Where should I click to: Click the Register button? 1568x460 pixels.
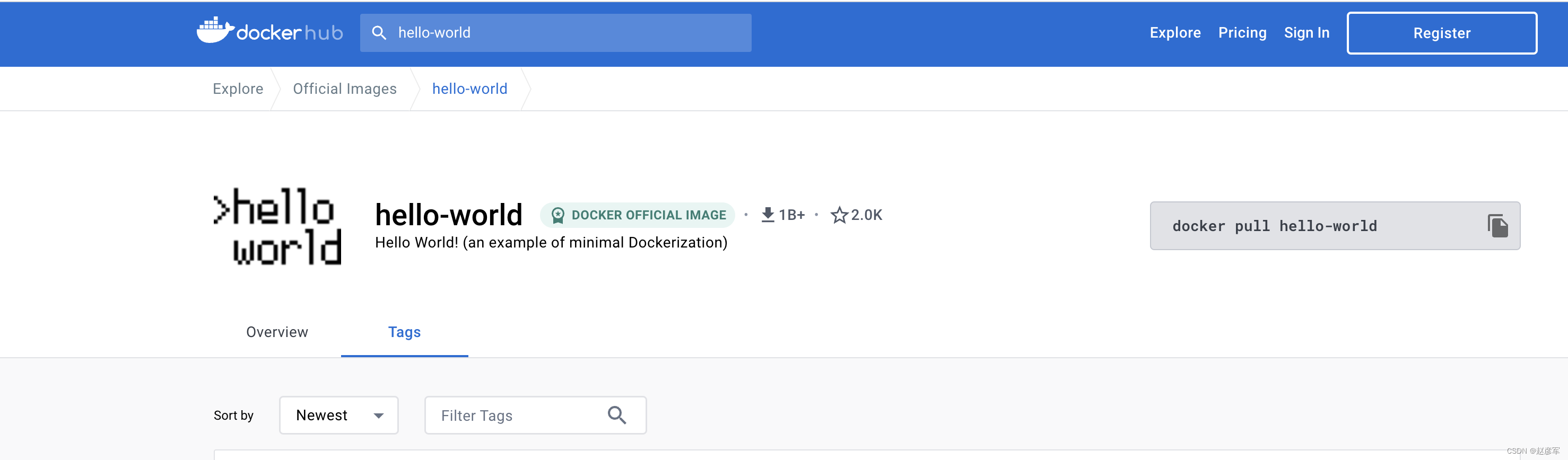[x=1441, y=33]
